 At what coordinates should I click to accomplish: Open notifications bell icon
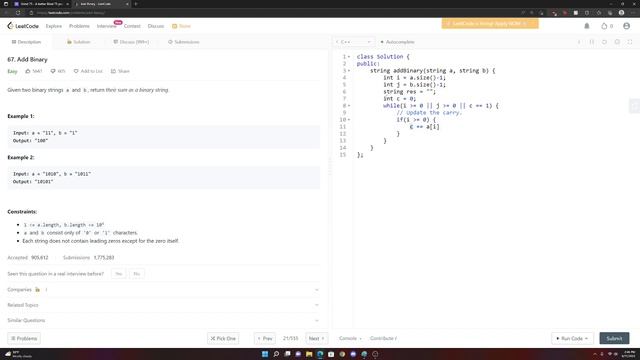point(587,26)
